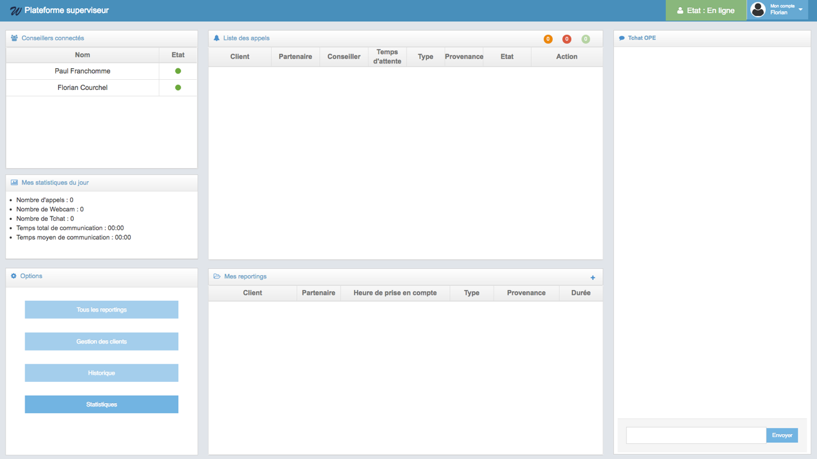Click the Plateforme superviseur logo icon
817x459 pixels.
(x=15, y=11)
